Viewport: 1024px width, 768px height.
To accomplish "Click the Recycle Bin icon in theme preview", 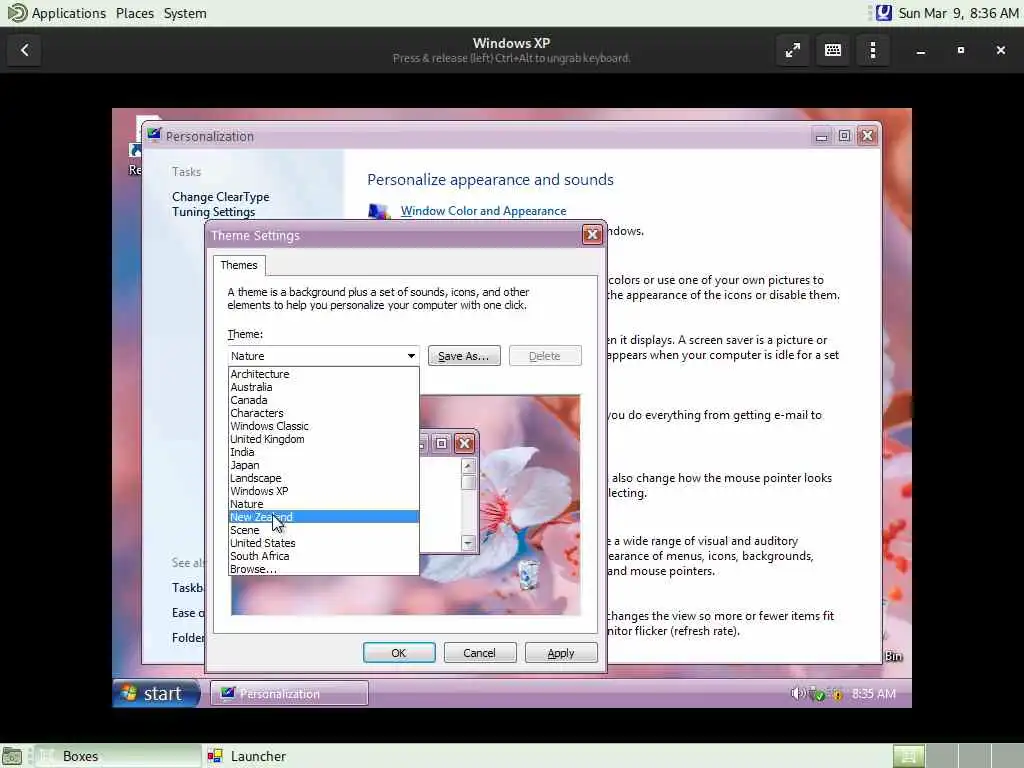I will point(529,575).
